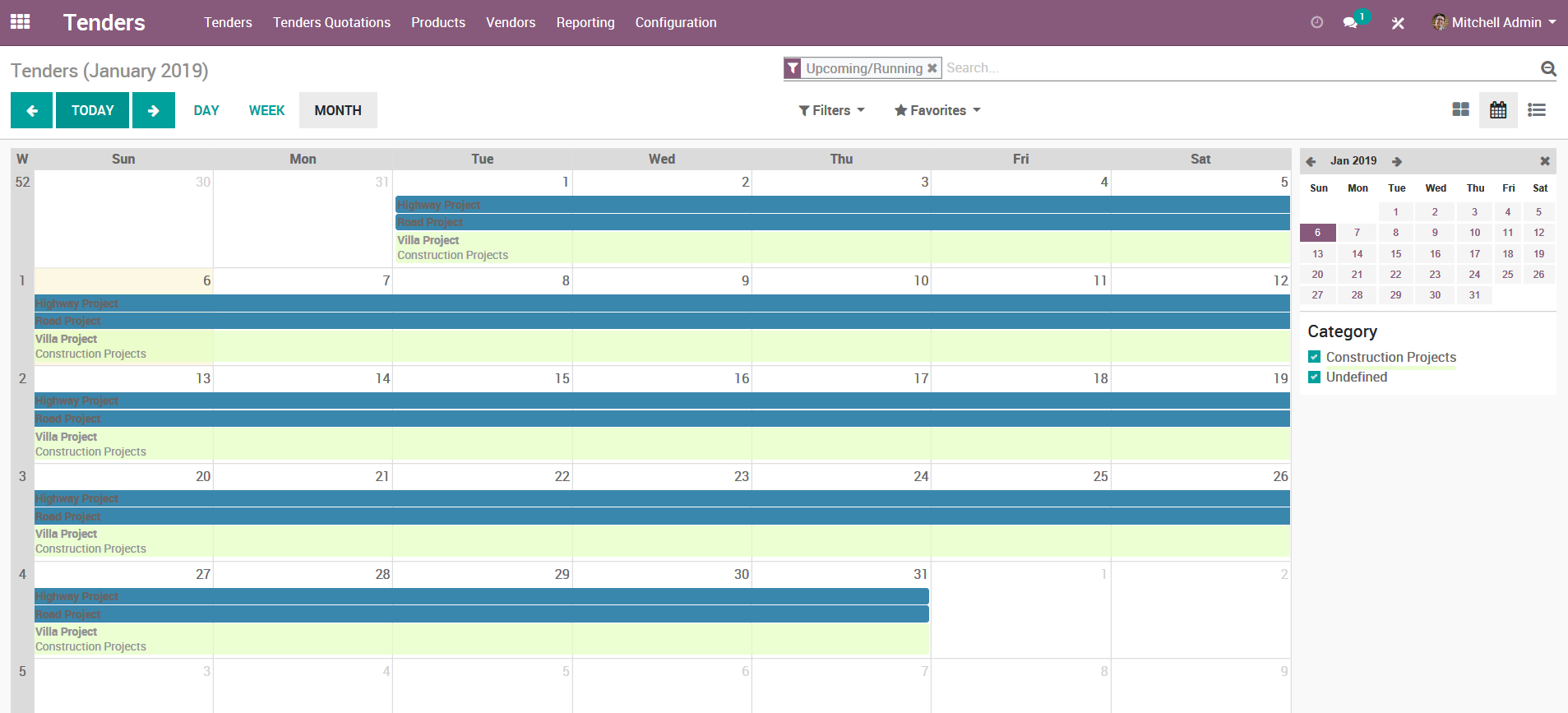Viewport: 1568px width, 713px height.
Task: Open the Reporting menu
Action: 585,22
